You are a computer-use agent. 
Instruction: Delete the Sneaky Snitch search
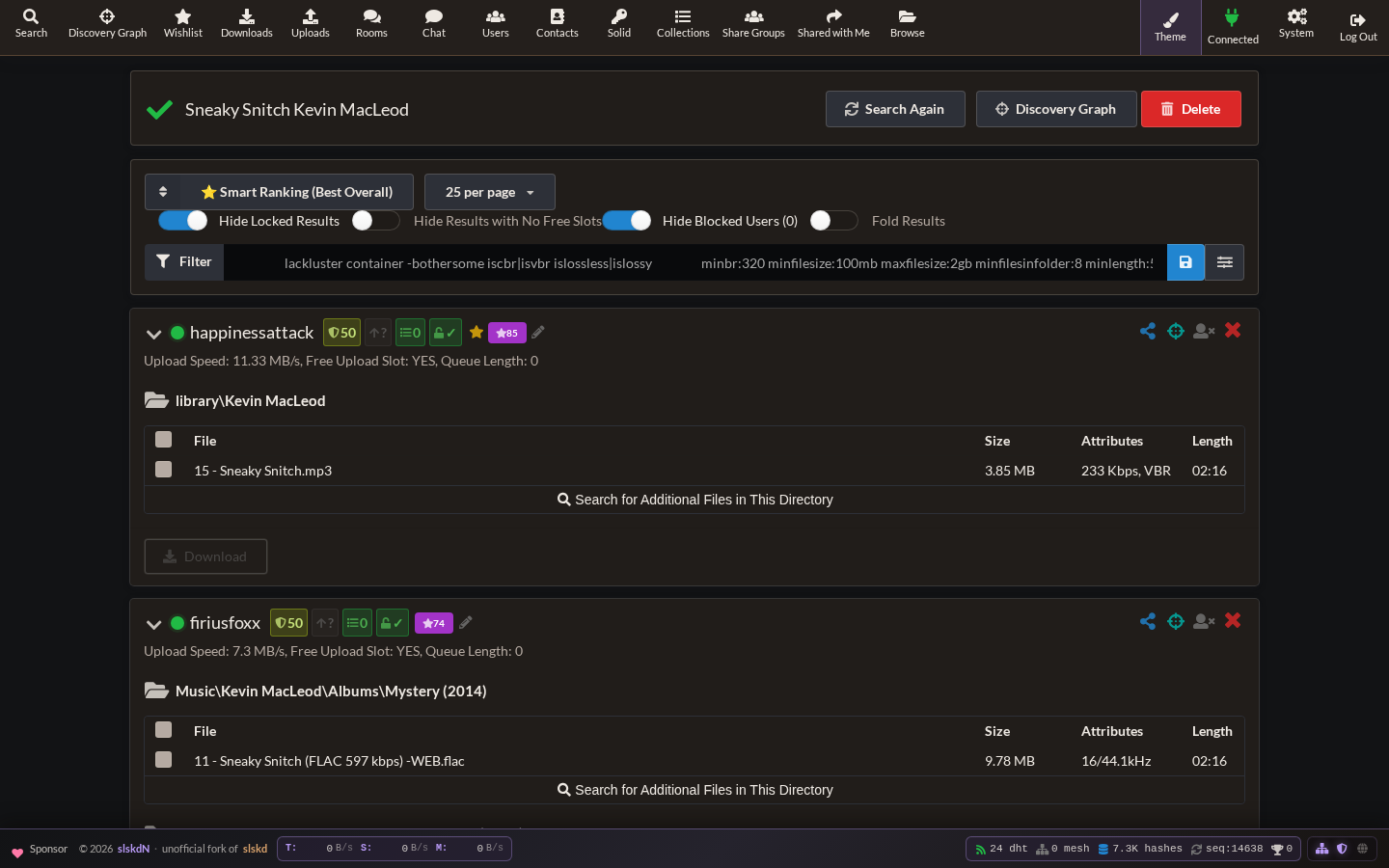point(1191,109)
